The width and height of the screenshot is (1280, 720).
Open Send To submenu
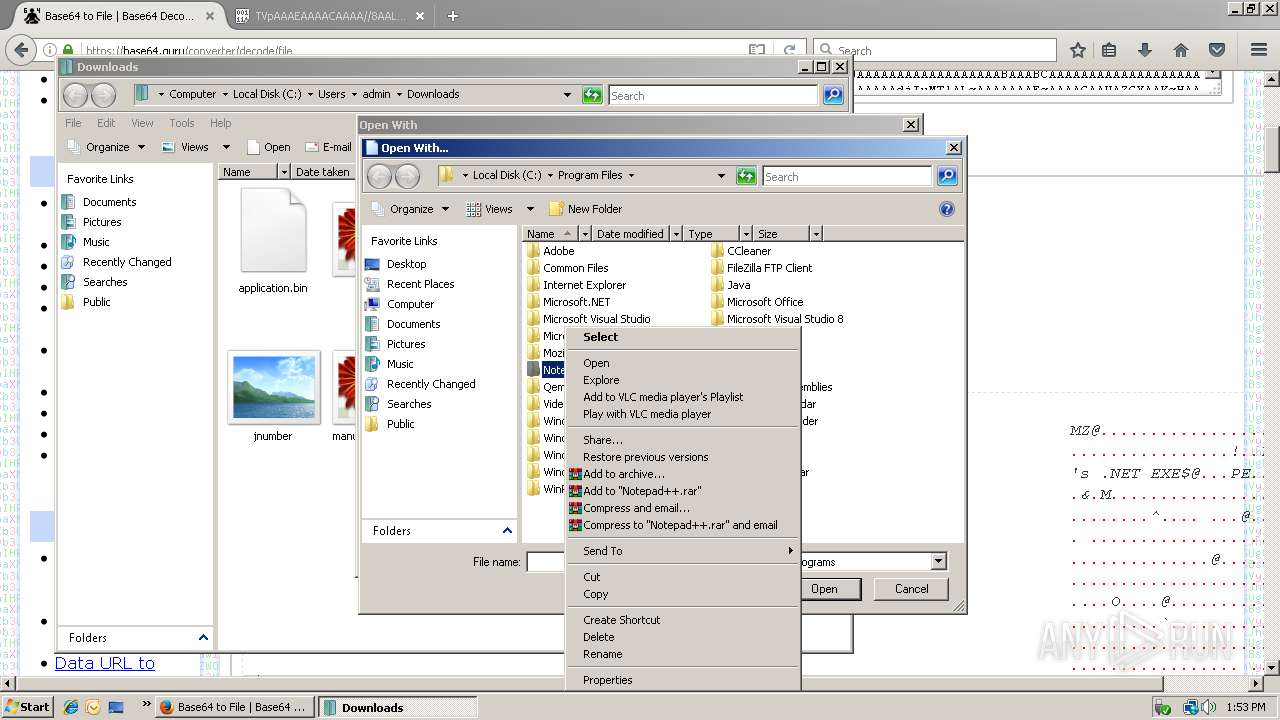coord(682,551)
